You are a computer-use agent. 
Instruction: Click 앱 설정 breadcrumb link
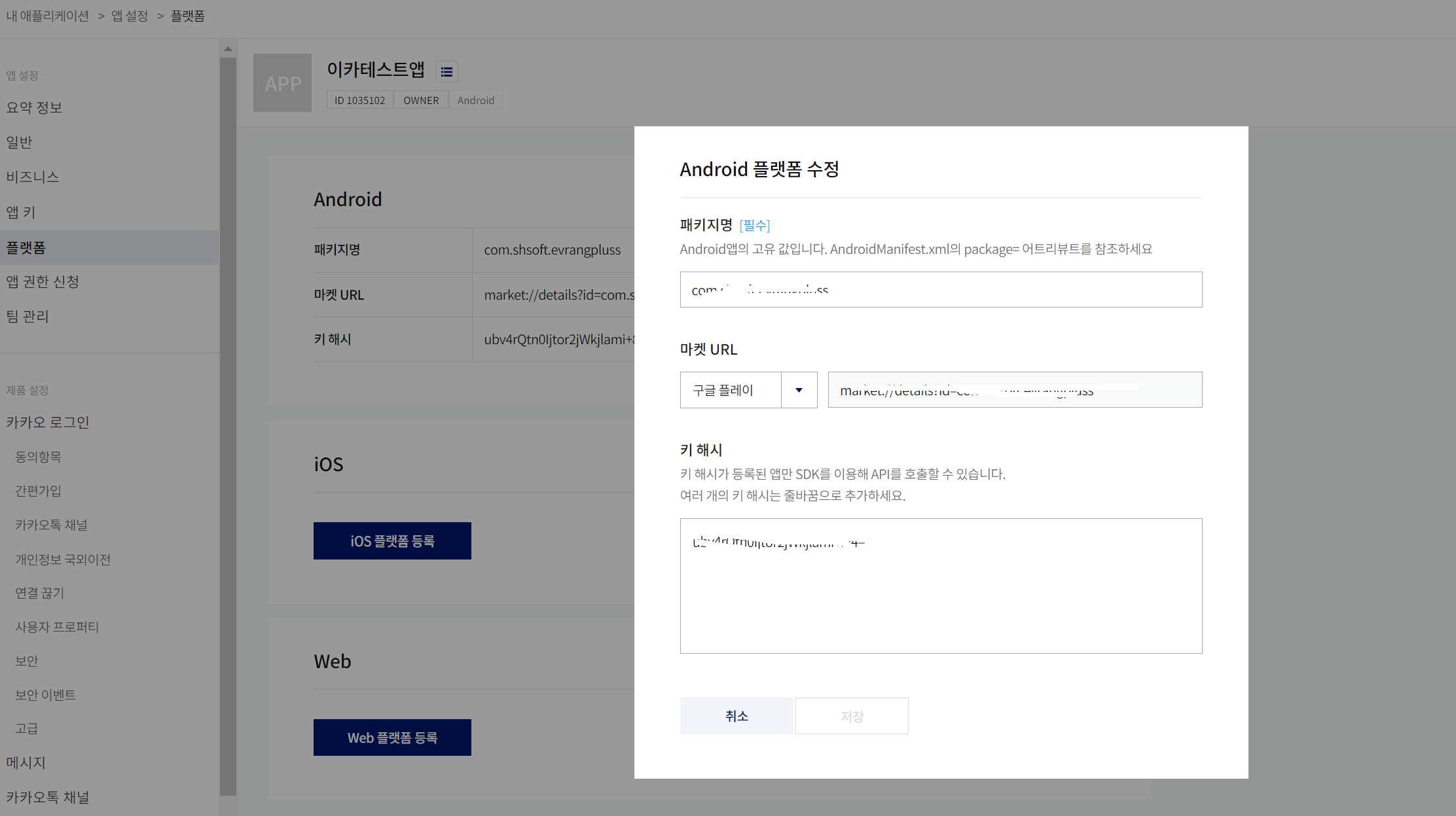(130, 16)
